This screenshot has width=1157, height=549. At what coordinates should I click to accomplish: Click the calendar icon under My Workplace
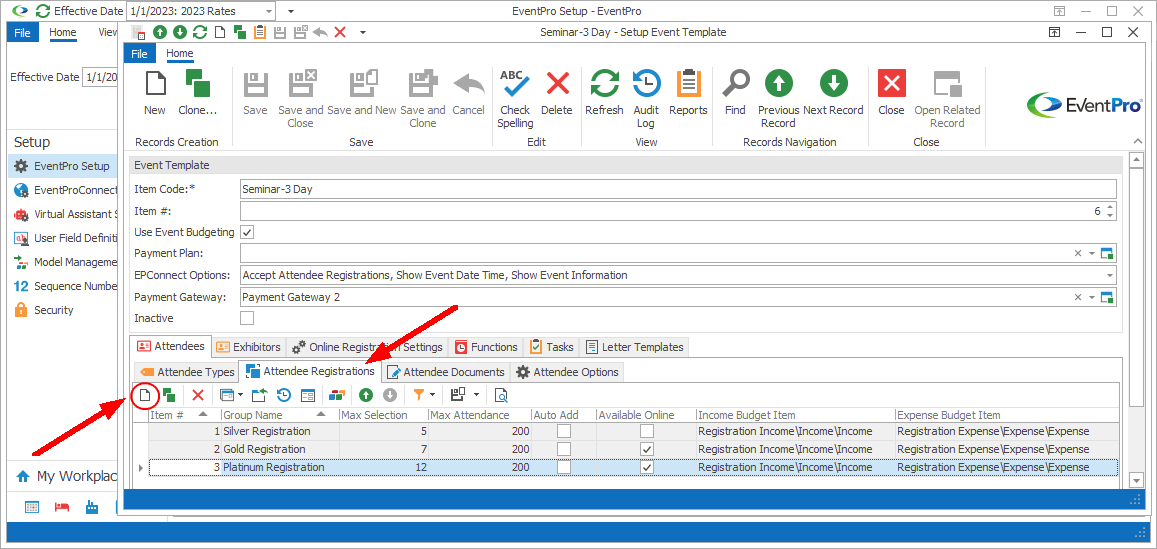tap(32, 507)
